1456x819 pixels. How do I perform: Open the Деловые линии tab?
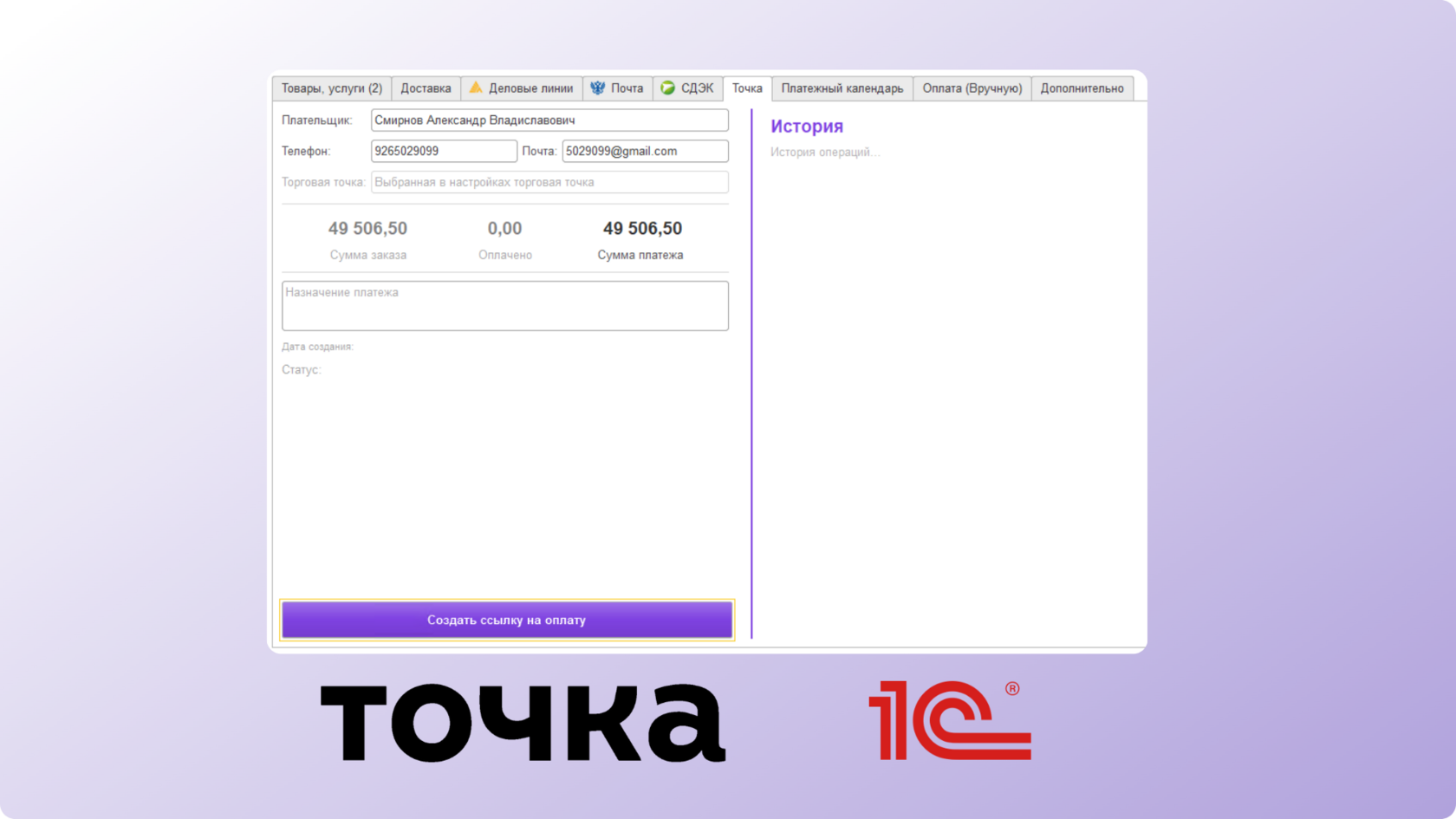[x=521, y=88]
